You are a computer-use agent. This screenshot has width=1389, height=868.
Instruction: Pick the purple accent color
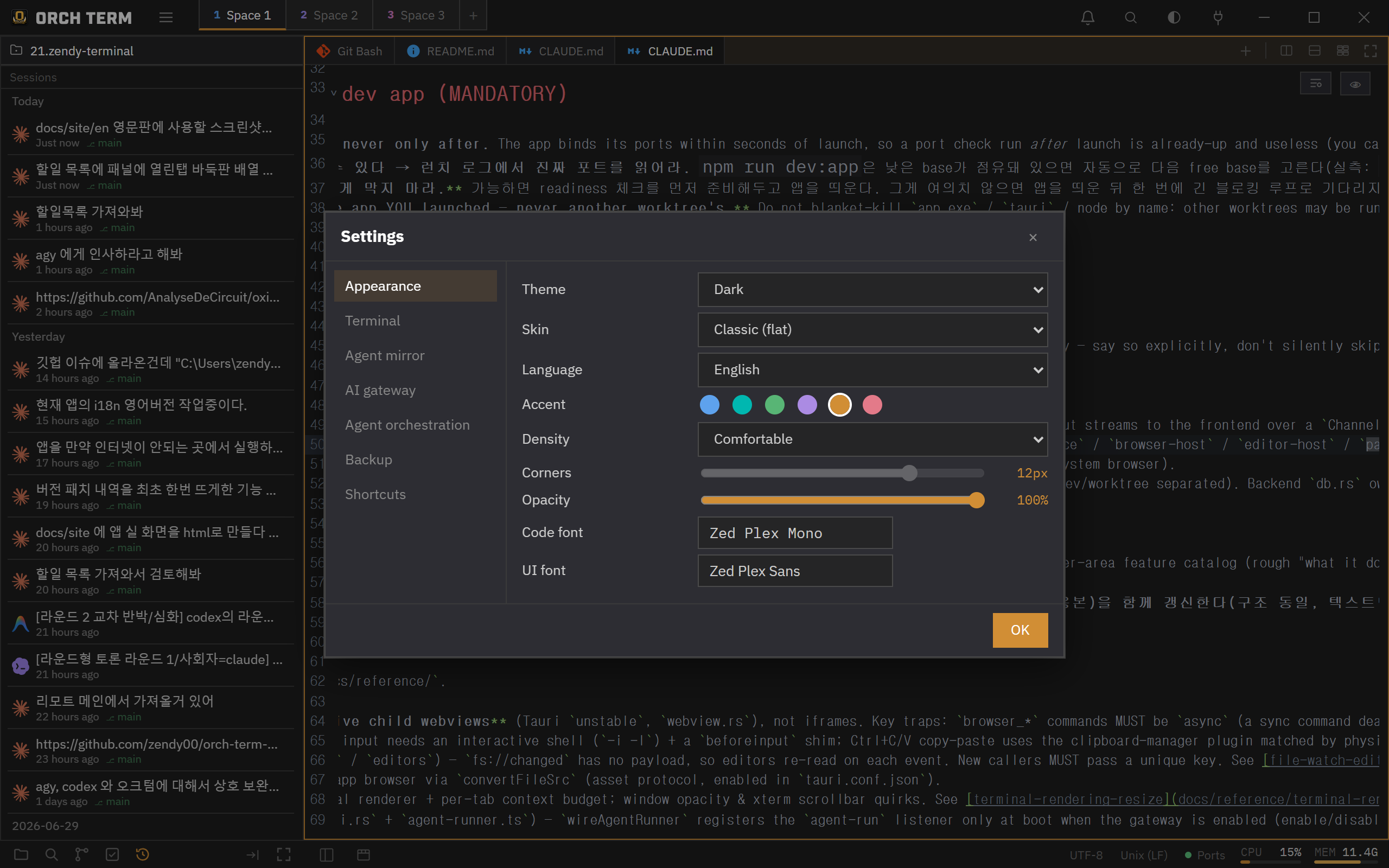tap(807, 405)
